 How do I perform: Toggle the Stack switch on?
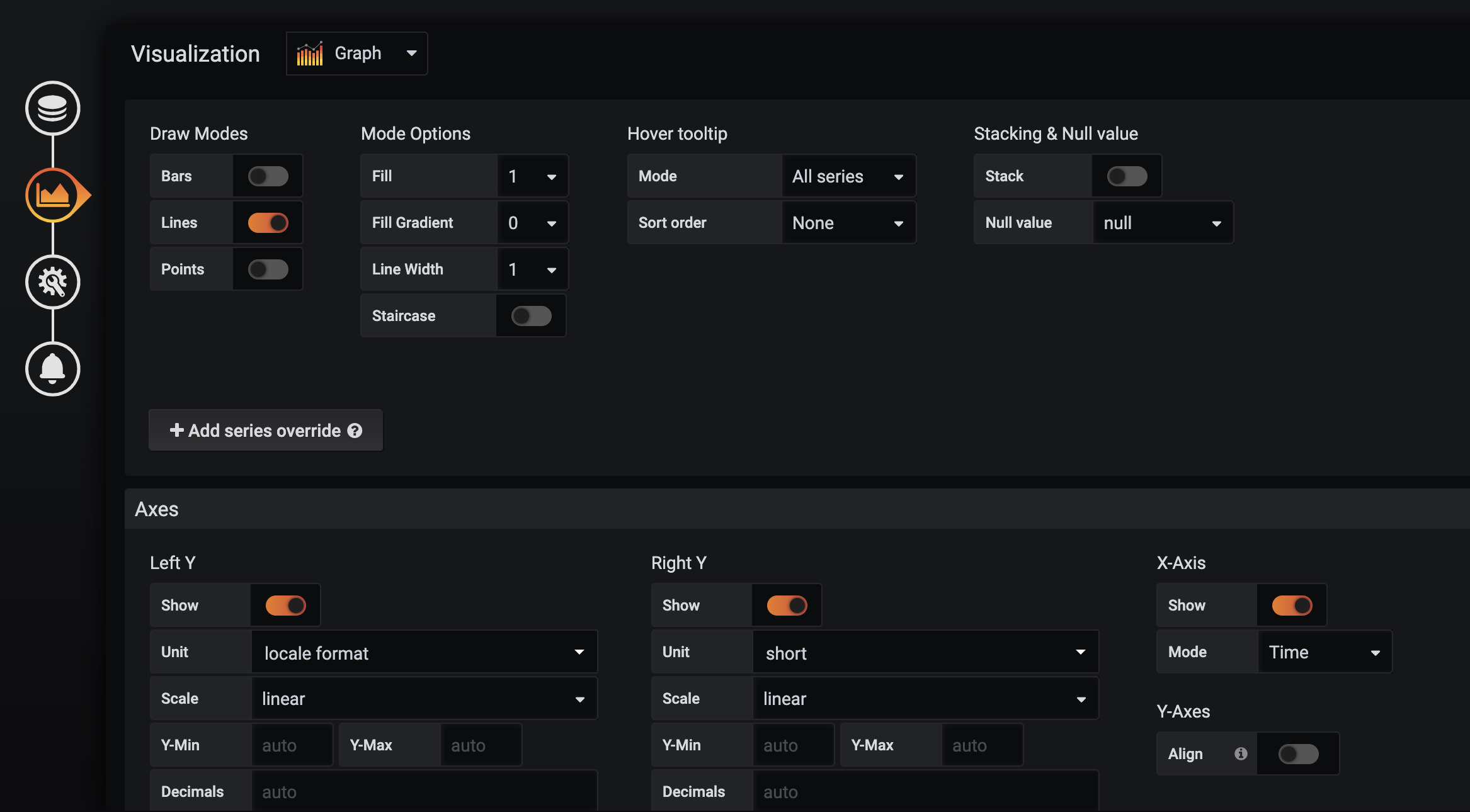click(1127, 176)
